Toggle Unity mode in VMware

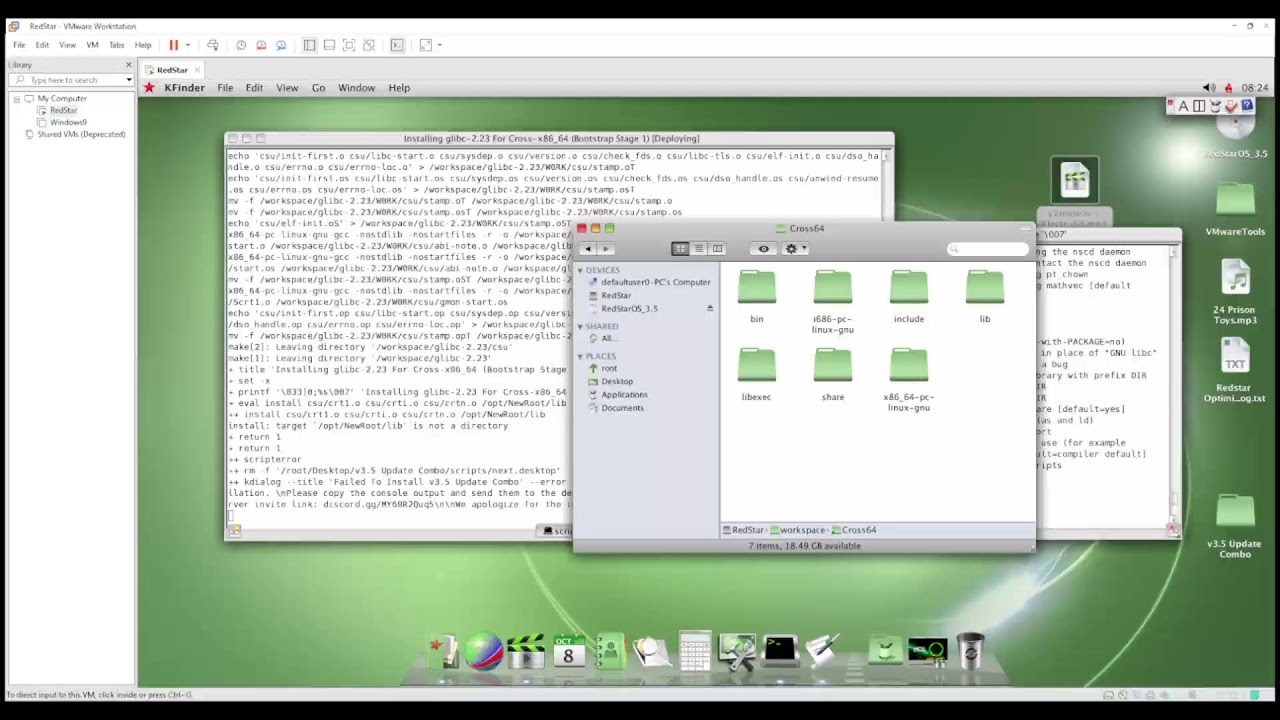[x=369, y=45]
